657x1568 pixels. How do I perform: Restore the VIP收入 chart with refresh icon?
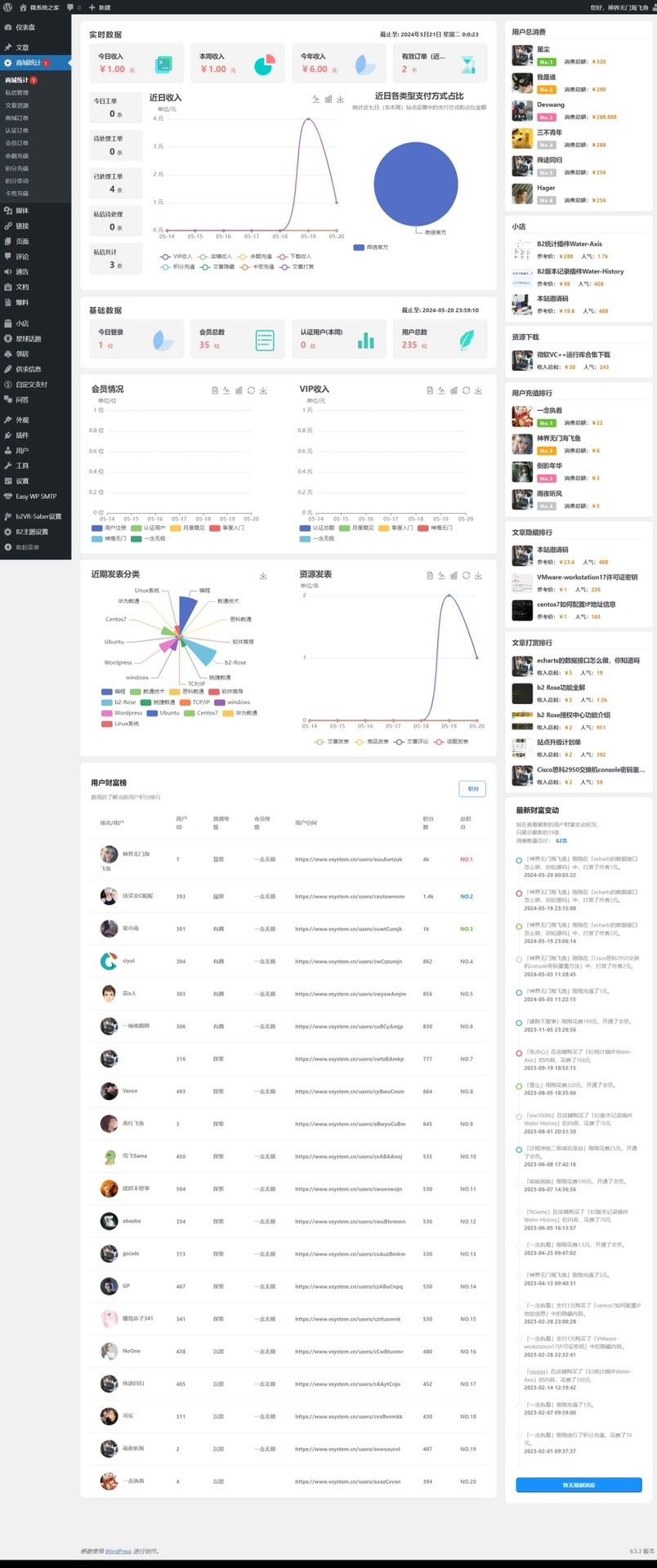466,390
